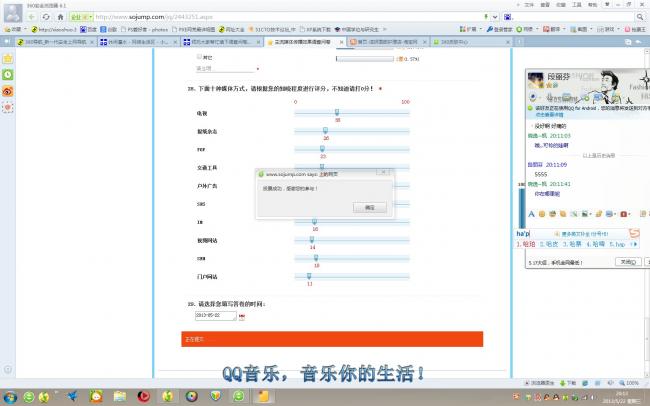Click the magnifier search icon in search box

[640, 17]
